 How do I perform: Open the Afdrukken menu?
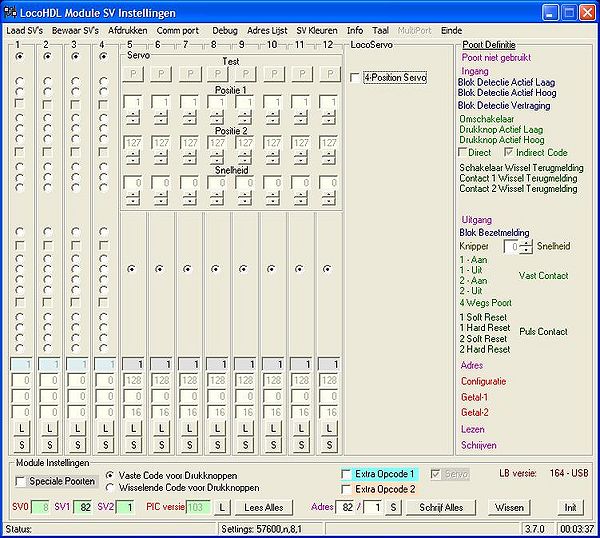[127, 31]
